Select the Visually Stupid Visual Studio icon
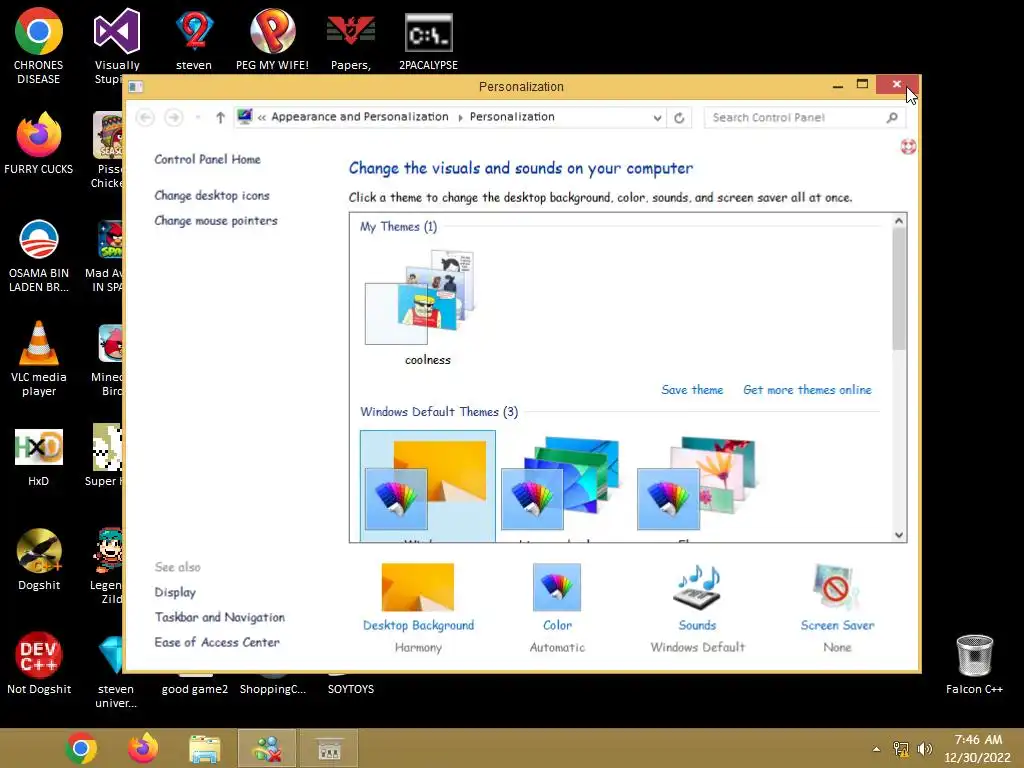The width and height of the screenshot is (1024, 768). tap(117, 46)
